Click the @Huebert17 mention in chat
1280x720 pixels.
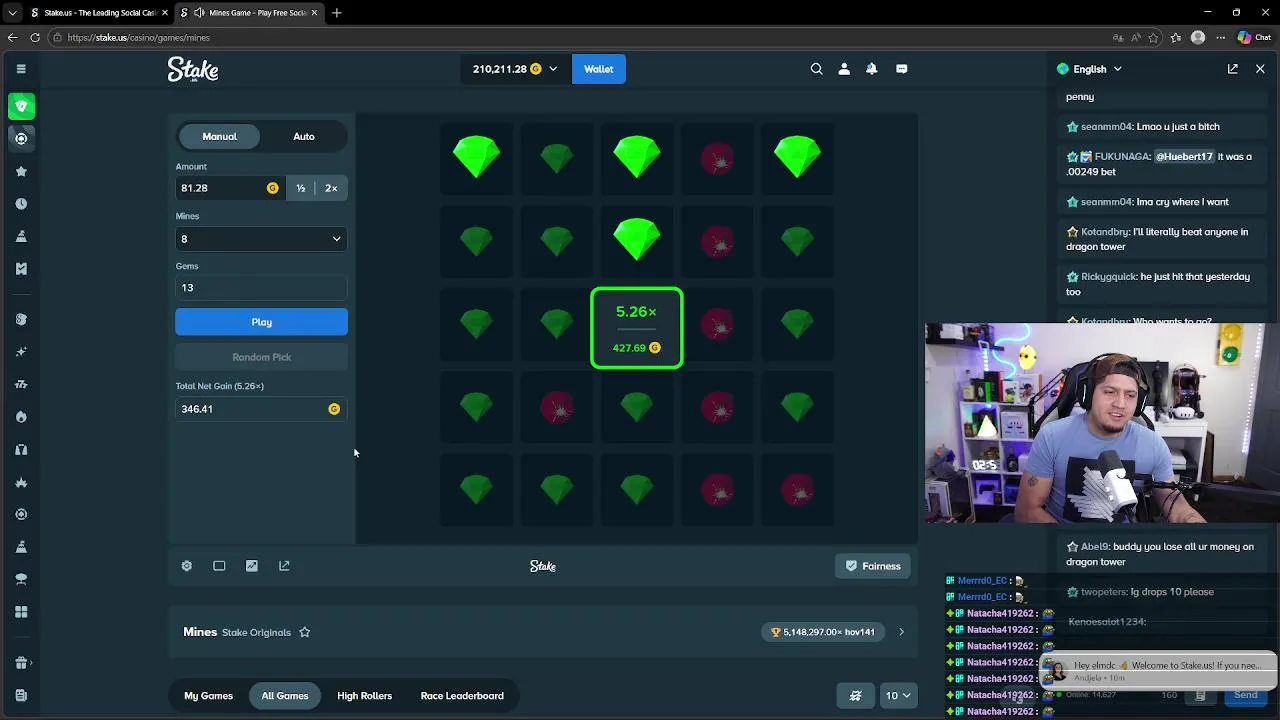[1184, 156]
